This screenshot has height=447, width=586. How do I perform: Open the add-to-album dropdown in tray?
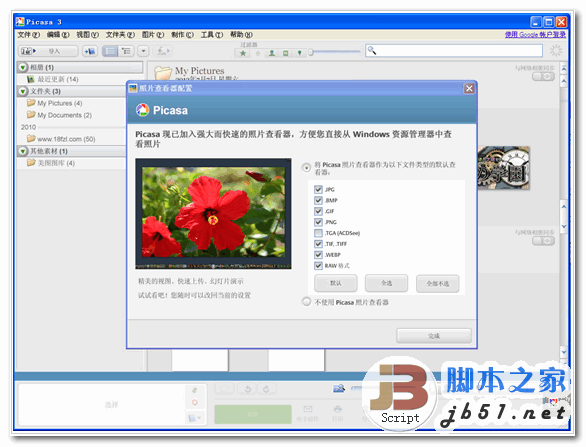click(195, 418)
